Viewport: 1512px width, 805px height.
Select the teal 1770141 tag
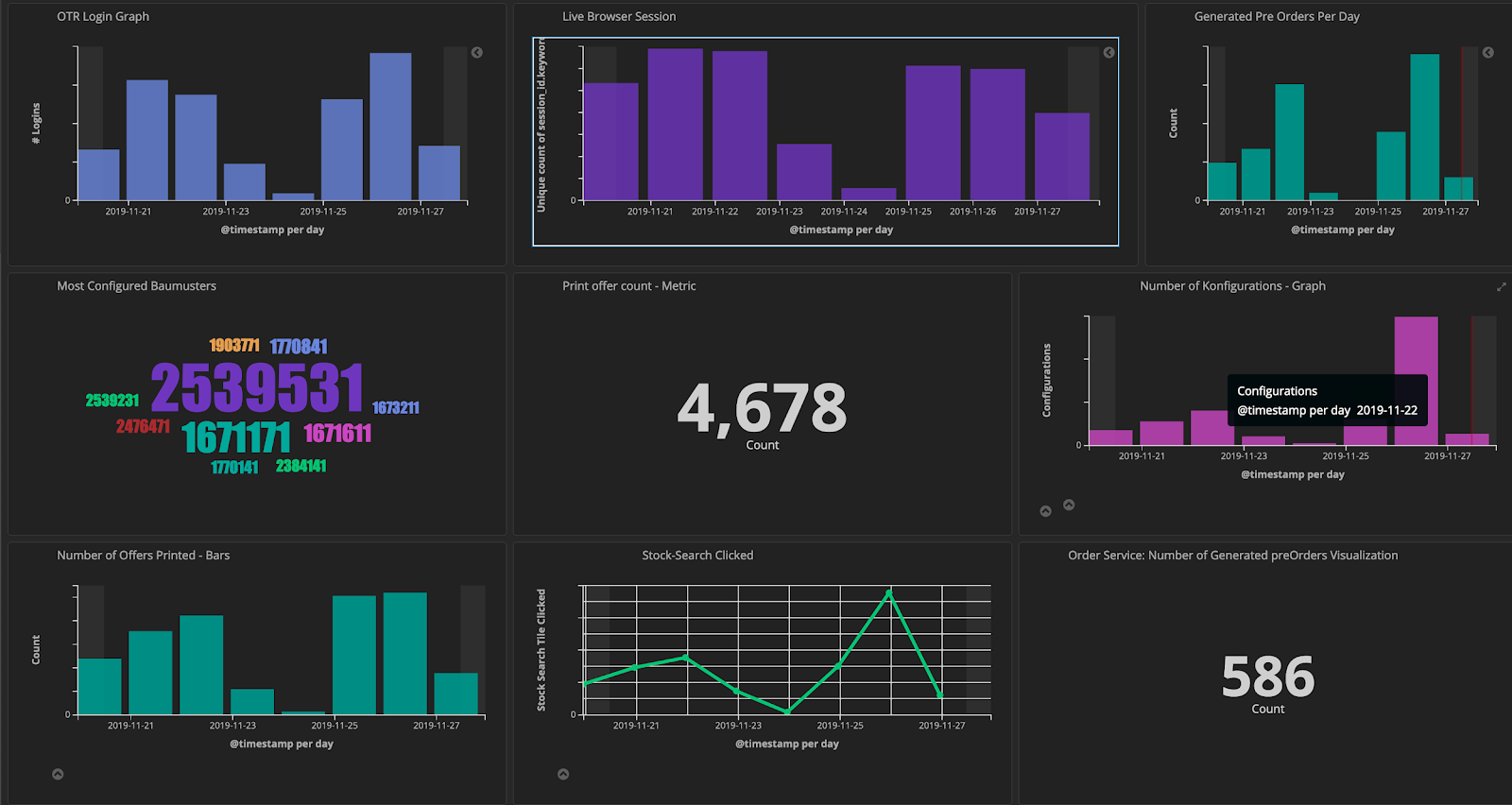(234, 467)
